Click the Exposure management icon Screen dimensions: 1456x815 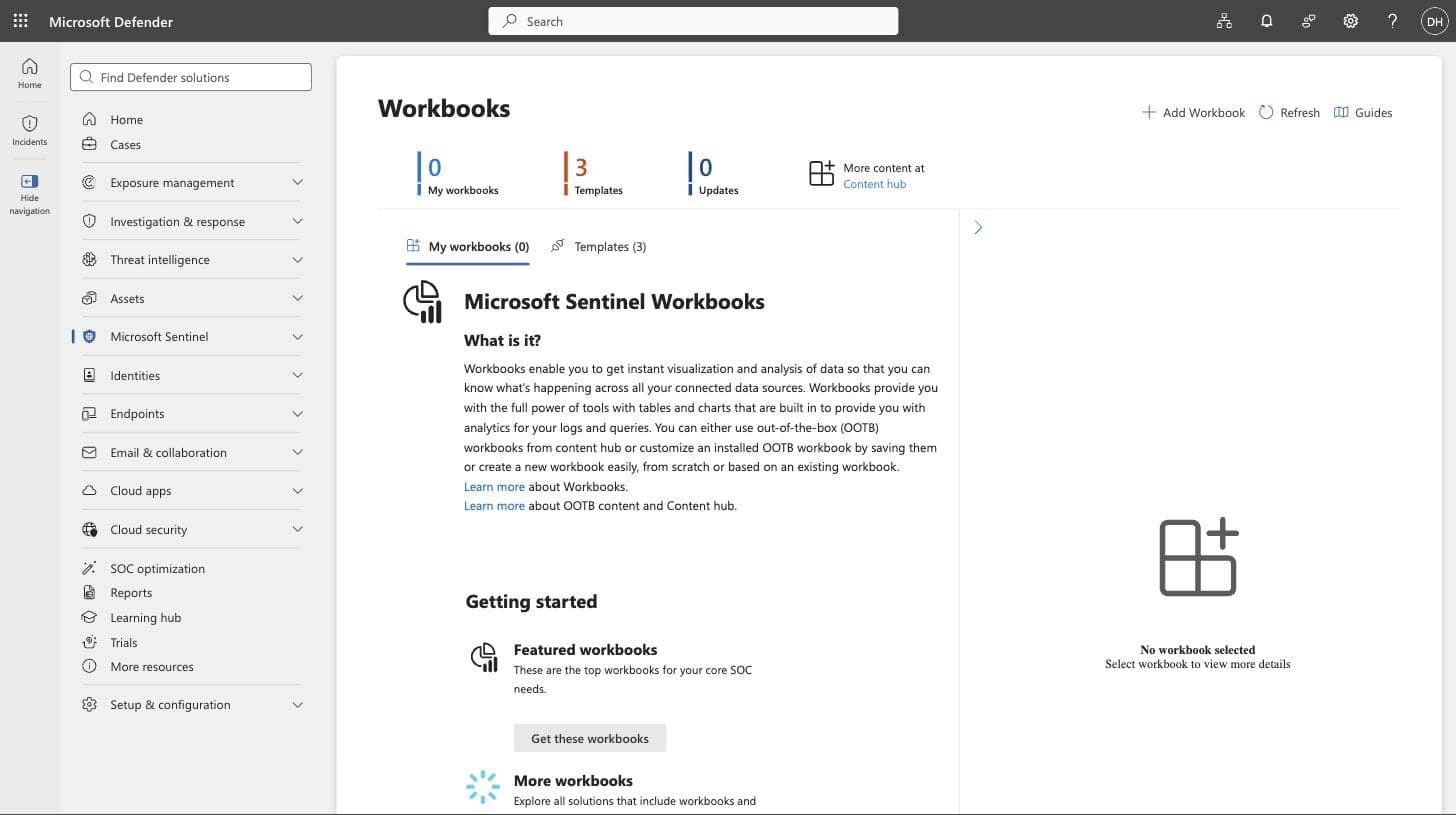click(x=89, y=182)
